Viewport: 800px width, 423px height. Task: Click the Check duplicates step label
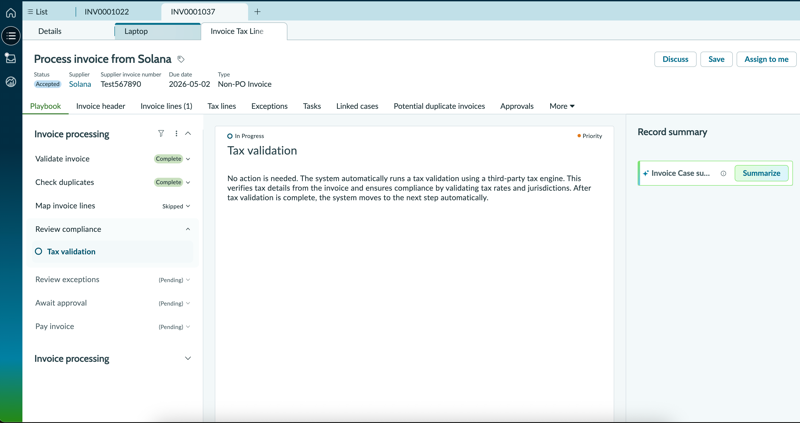tap(64, 183)
